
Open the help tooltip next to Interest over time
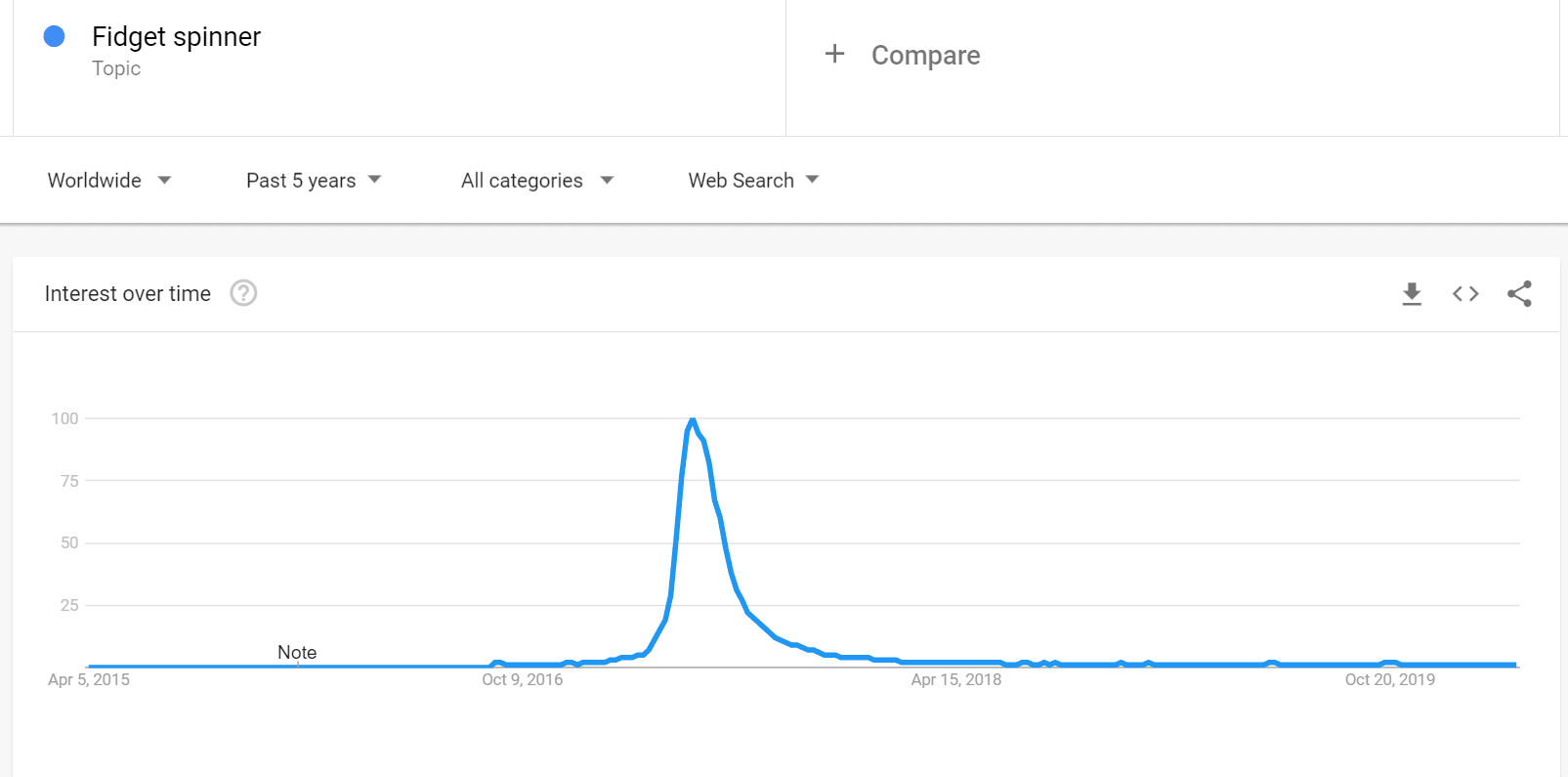click(x=243, y=293)
